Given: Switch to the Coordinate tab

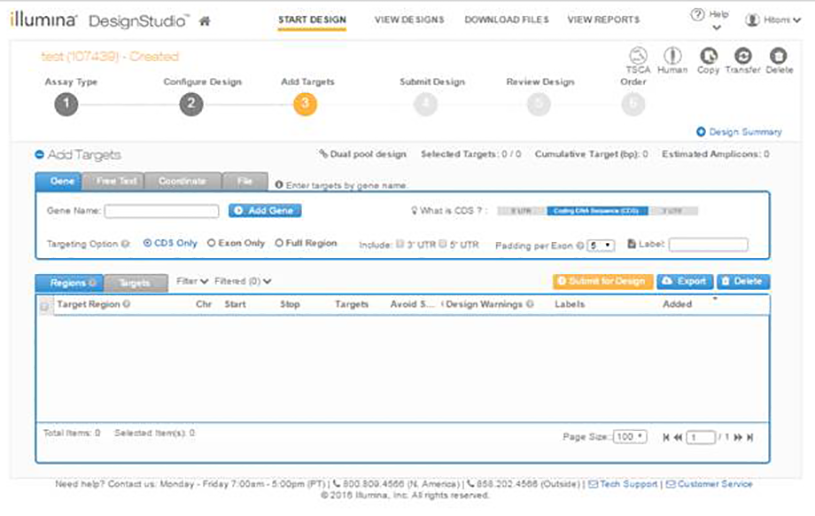Looking at the screenshot, I should (x=183, y=181).
